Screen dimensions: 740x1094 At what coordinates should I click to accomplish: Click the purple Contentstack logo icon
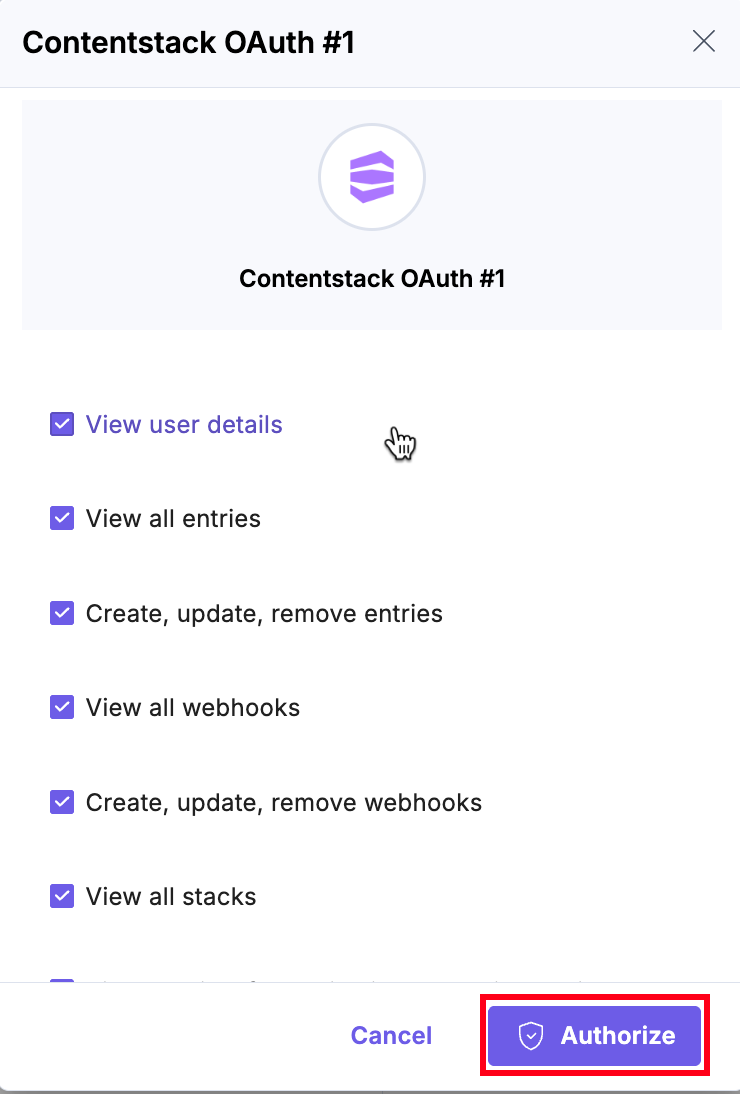point(372,177)
